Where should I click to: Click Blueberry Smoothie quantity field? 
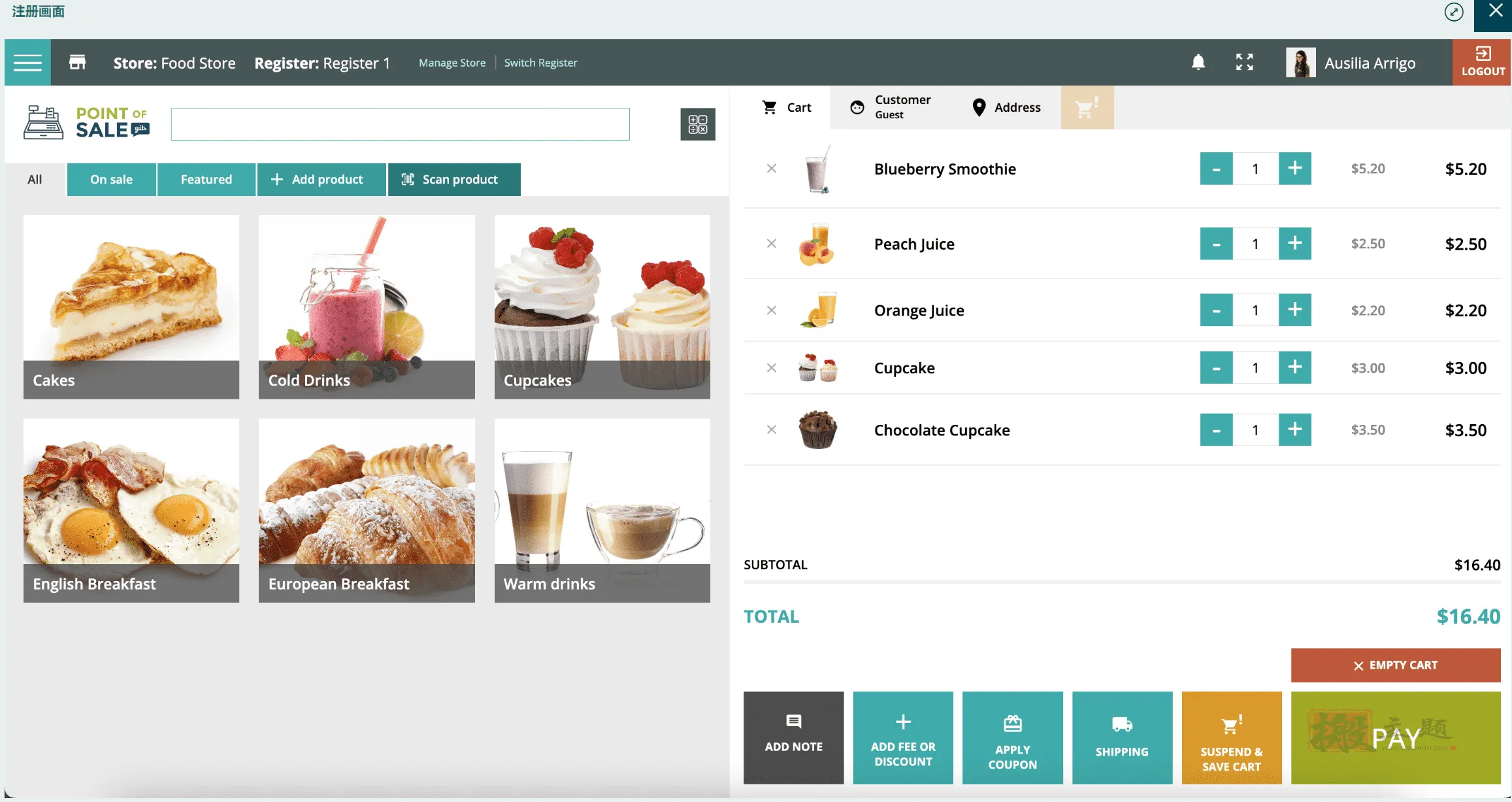[1255, 169]
